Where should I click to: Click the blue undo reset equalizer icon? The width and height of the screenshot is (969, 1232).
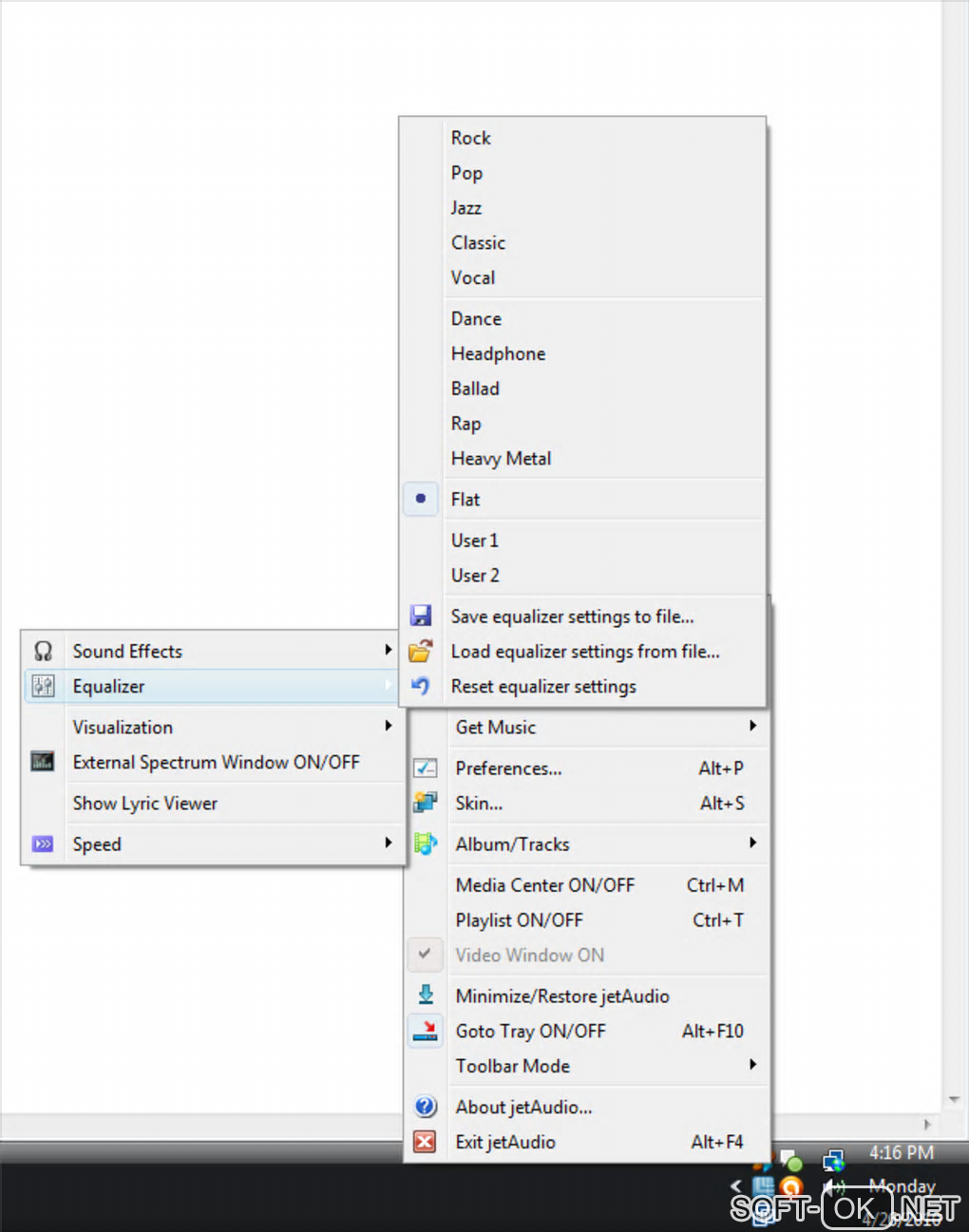click(x=421, y=686)
